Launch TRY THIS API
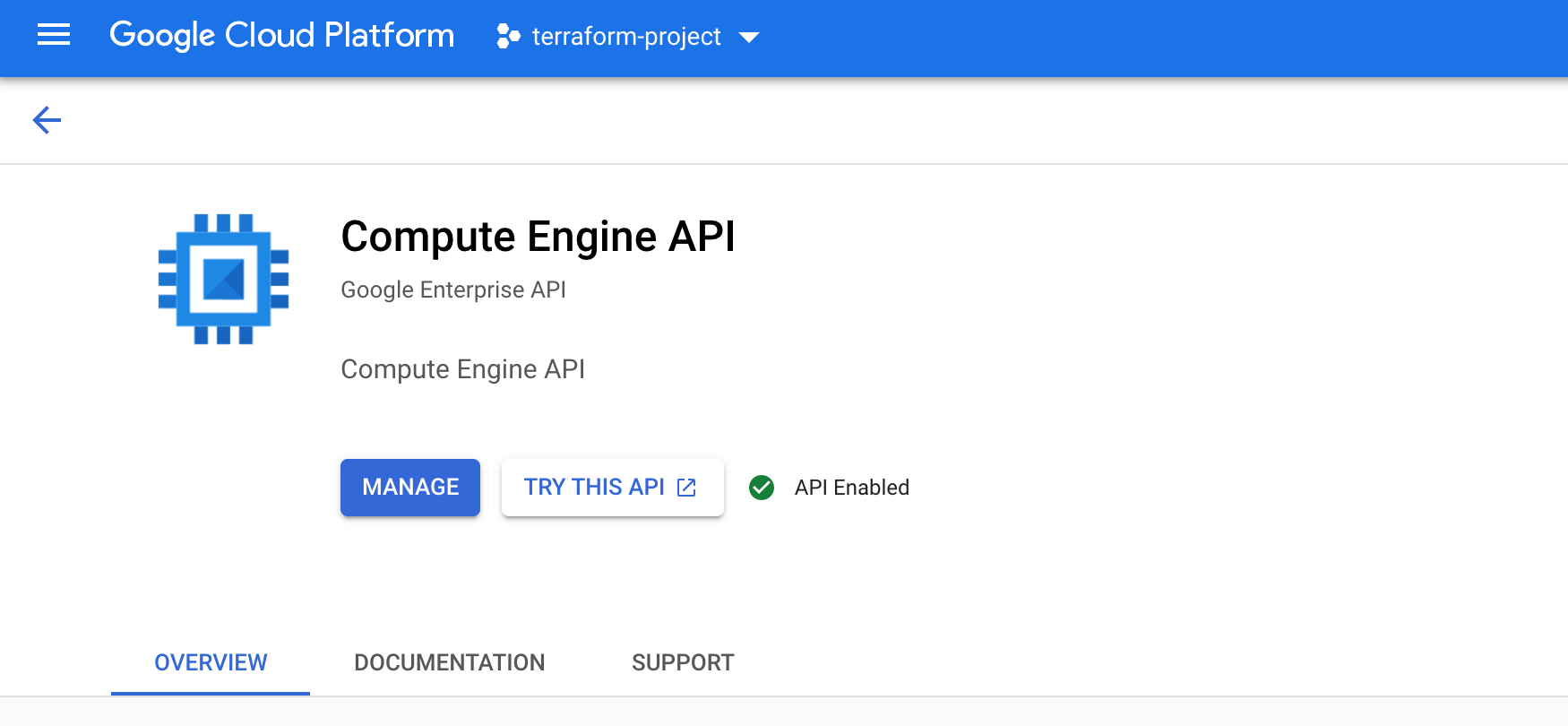The height and width of the screenshot is (726, 1568). (x=613, y=488)
